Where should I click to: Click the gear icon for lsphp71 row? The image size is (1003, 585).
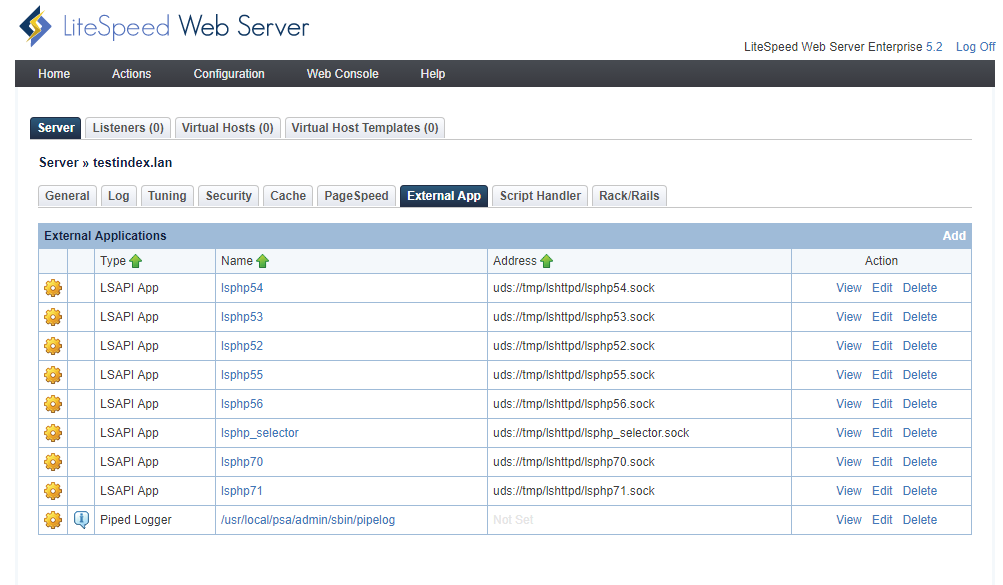click(53, 491)
